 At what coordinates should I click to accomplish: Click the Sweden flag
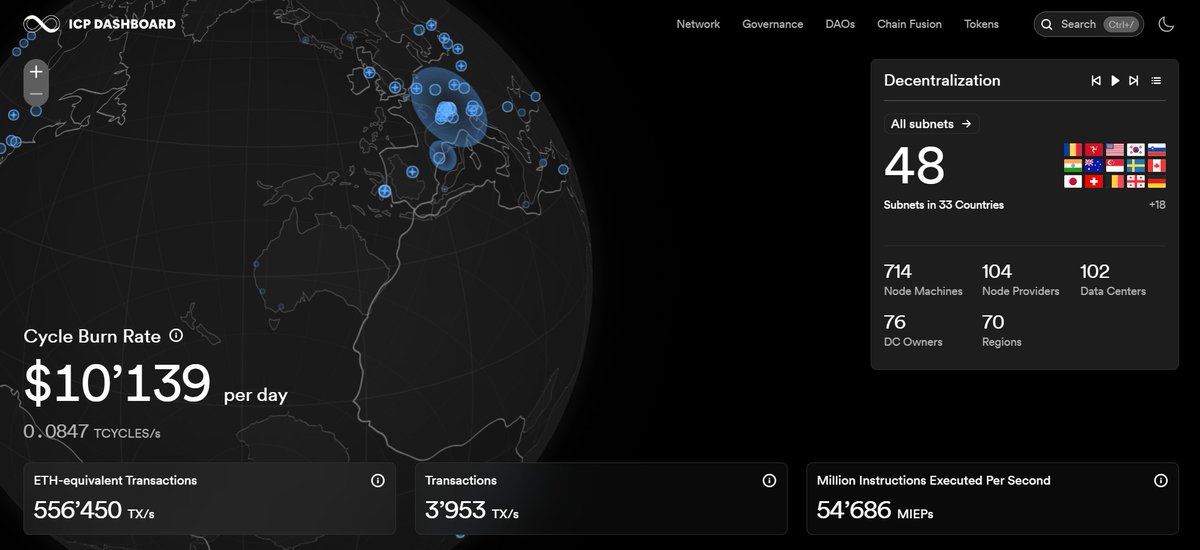[x=1136, y=166]
